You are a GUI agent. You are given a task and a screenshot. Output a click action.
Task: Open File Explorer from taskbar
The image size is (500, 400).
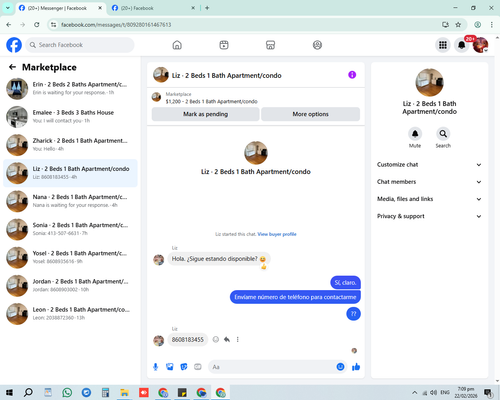click(x=124, y=393)
